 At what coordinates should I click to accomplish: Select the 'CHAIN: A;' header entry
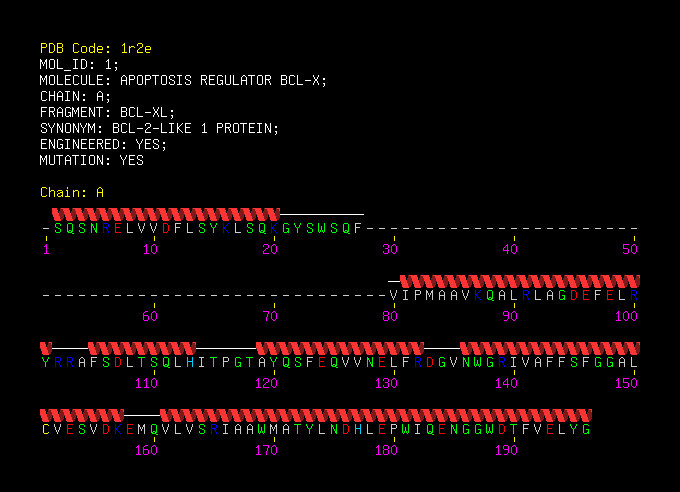click(75, 96)
